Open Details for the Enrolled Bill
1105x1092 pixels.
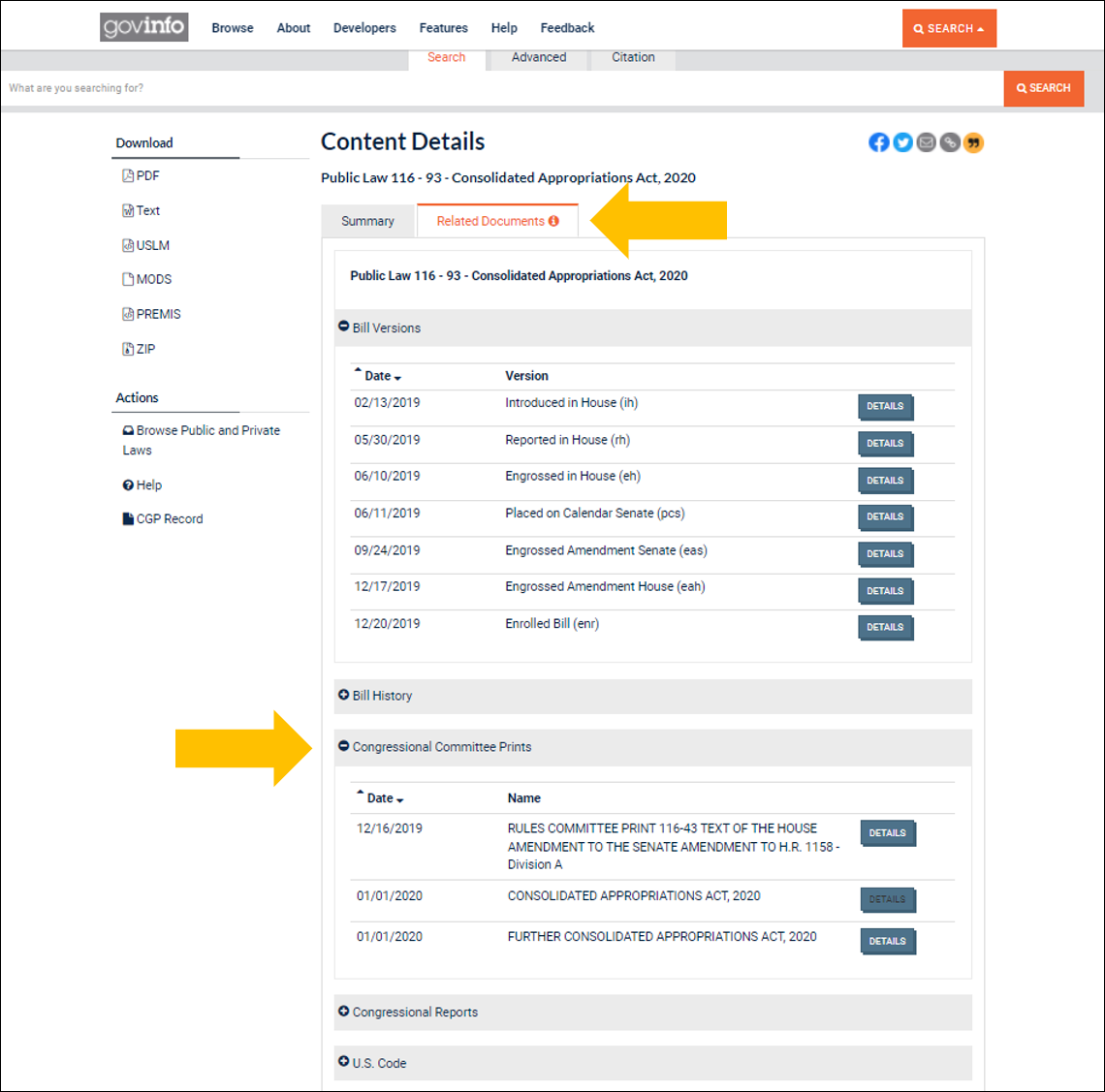click(x=885, y=627)
